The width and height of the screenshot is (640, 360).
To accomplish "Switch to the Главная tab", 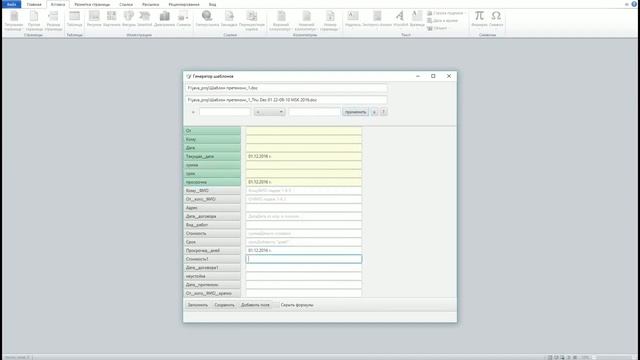I will pyautogui.click(x=34, y=4).
